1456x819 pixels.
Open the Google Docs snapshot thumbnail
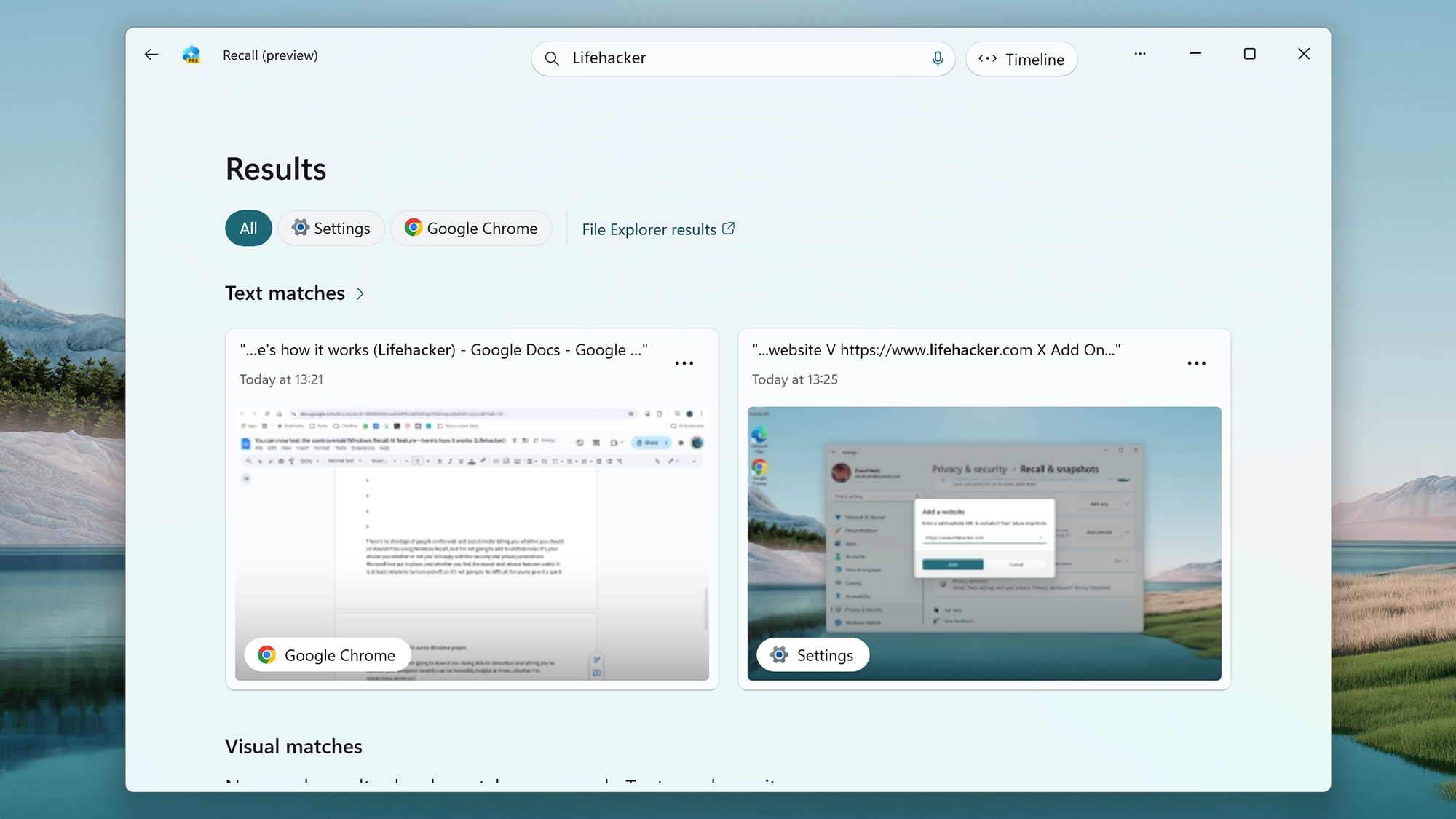pyautogui.click(x=472, y=544)
